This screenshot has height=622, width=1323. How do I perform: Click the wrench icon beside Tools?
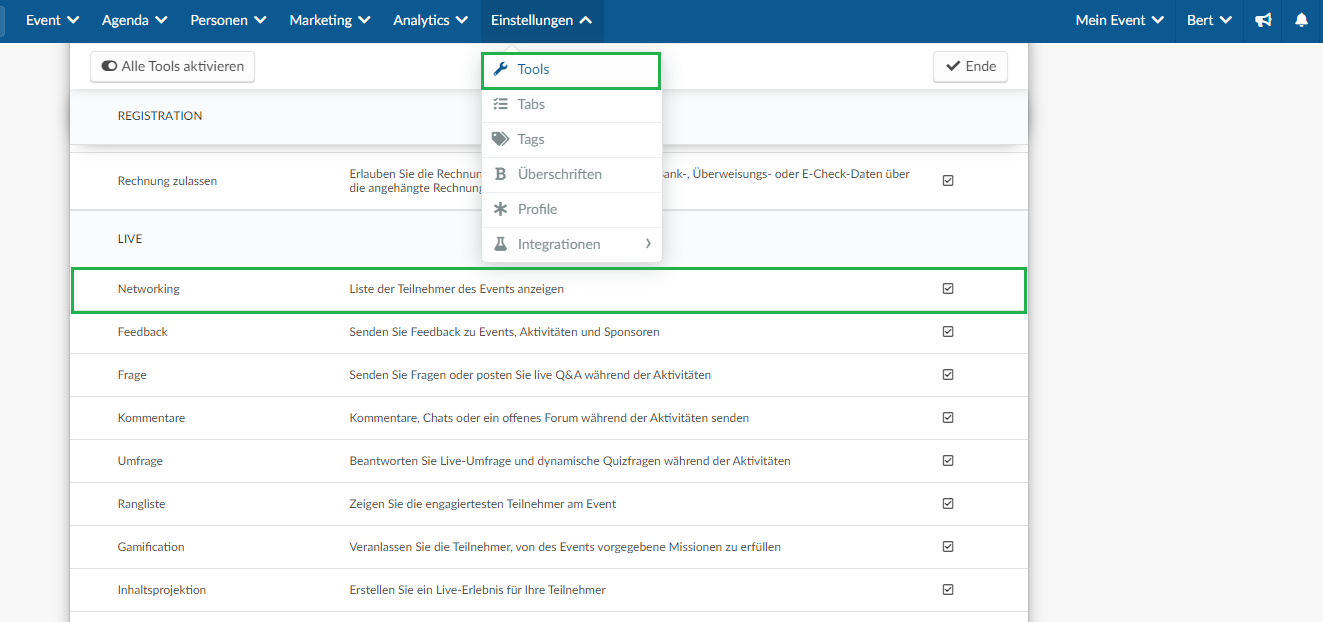pyautogui.click(x=501, y=70)
